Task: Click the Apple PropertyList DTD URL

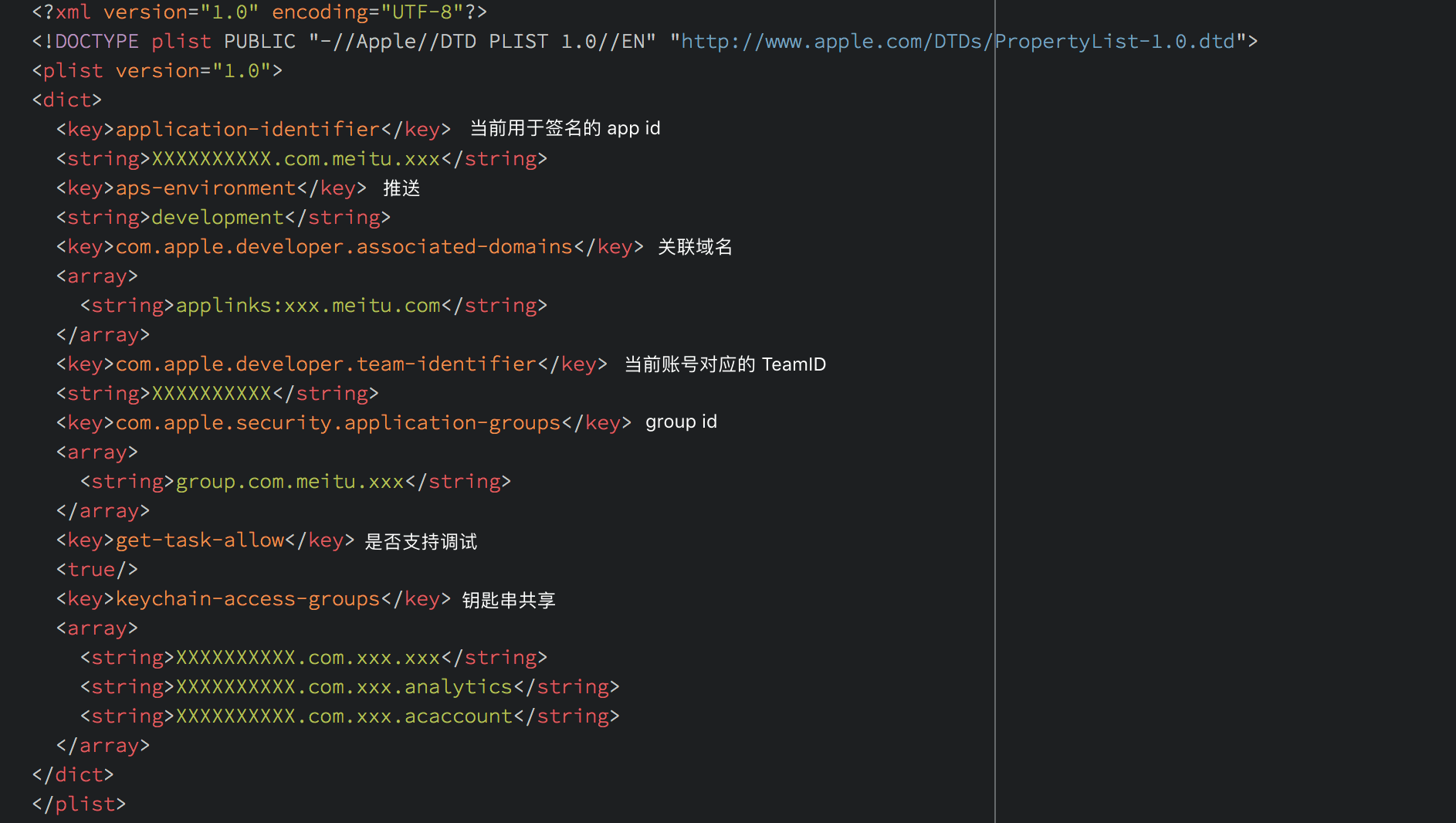Action: click(957, 42)
